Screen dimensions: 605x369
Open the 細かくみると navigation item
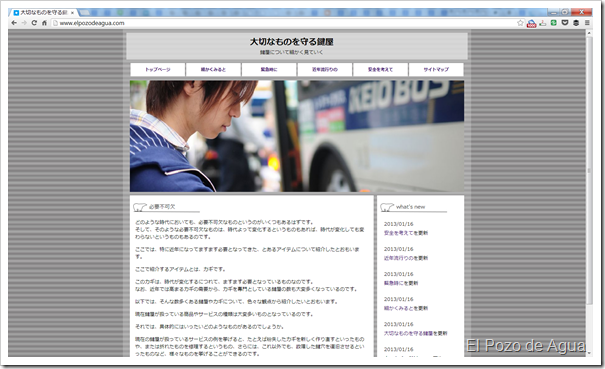pyautogui.click(x=213, y=69)
